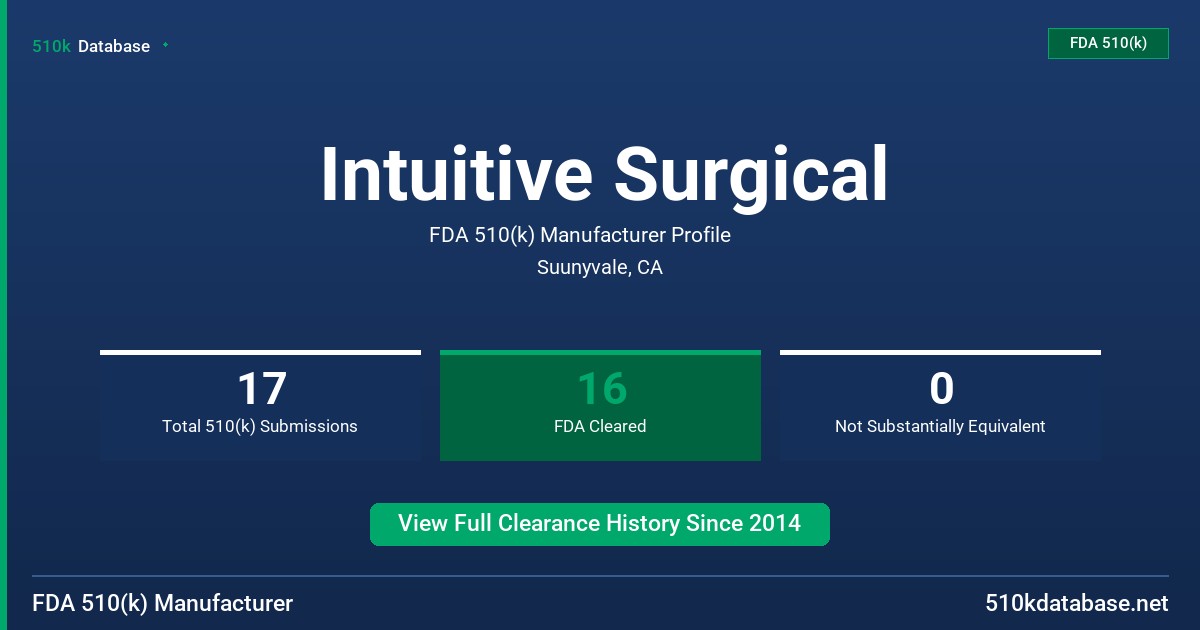Select the 0 Not Substantially Equivalent card
The height and width of the screenshot is (630, 1200).
tap(940, 405)
